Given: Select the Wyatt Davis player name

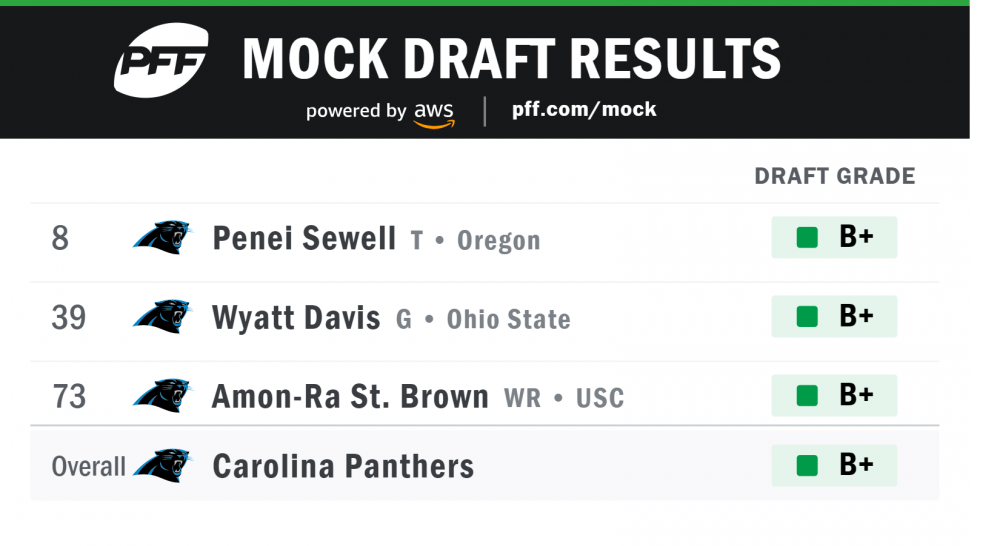Looking at the screenshot, I should pyautogui.click(x=296, y=318).
